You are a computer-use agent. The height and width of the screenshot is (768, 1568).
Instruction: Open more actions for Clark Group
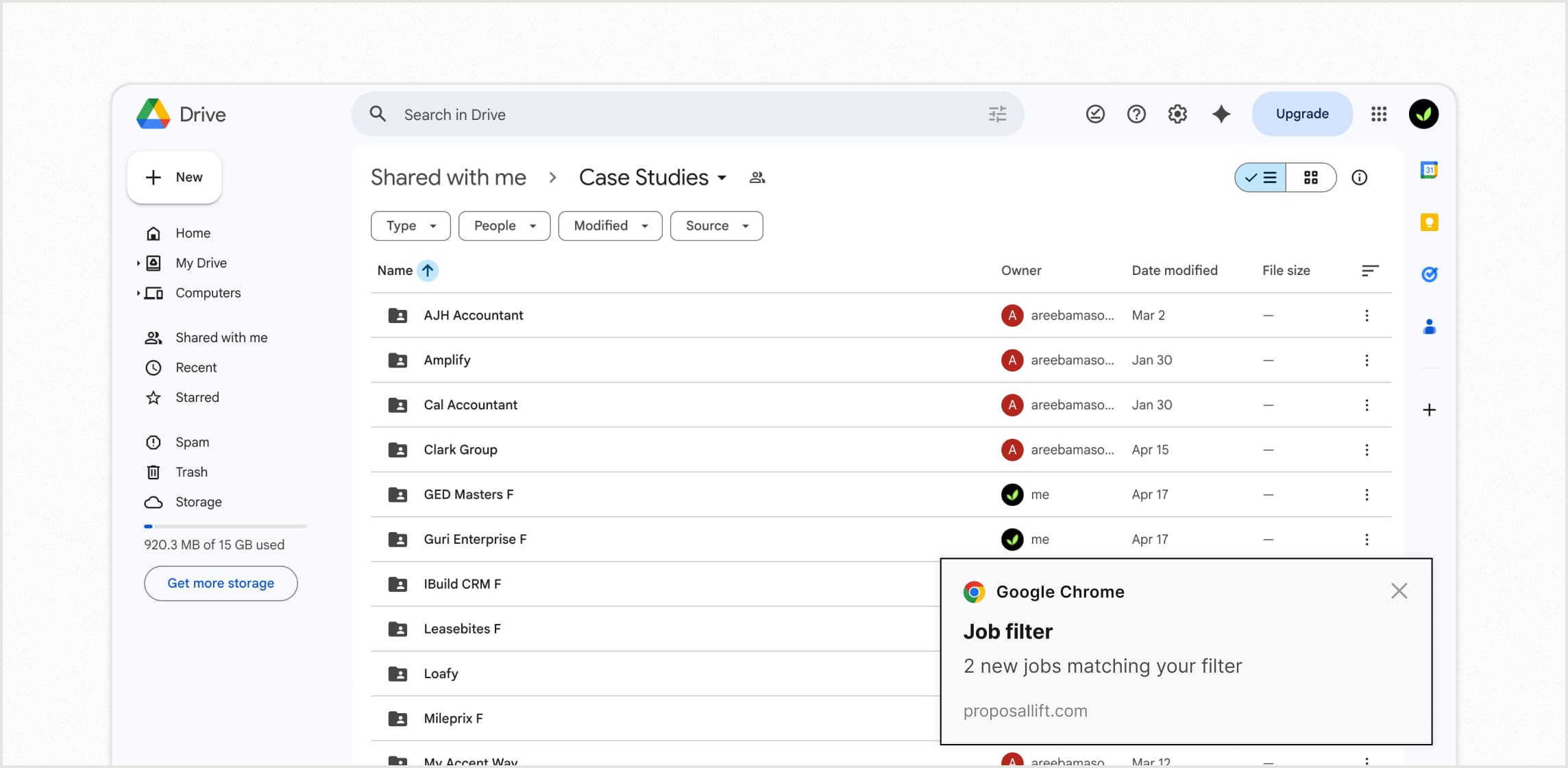point(1367,450)
